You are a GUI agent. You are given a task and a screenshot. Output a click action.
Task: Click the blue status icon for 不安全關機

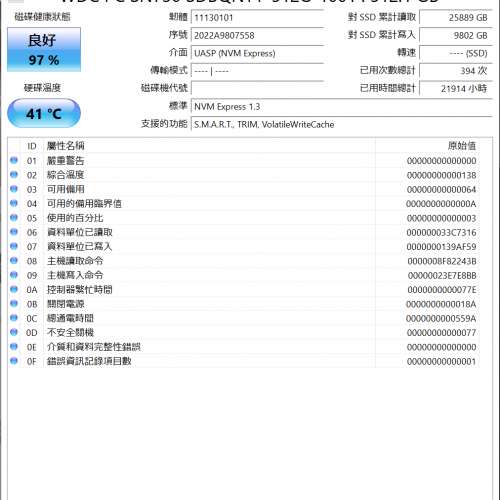click(x=14, y=332)
